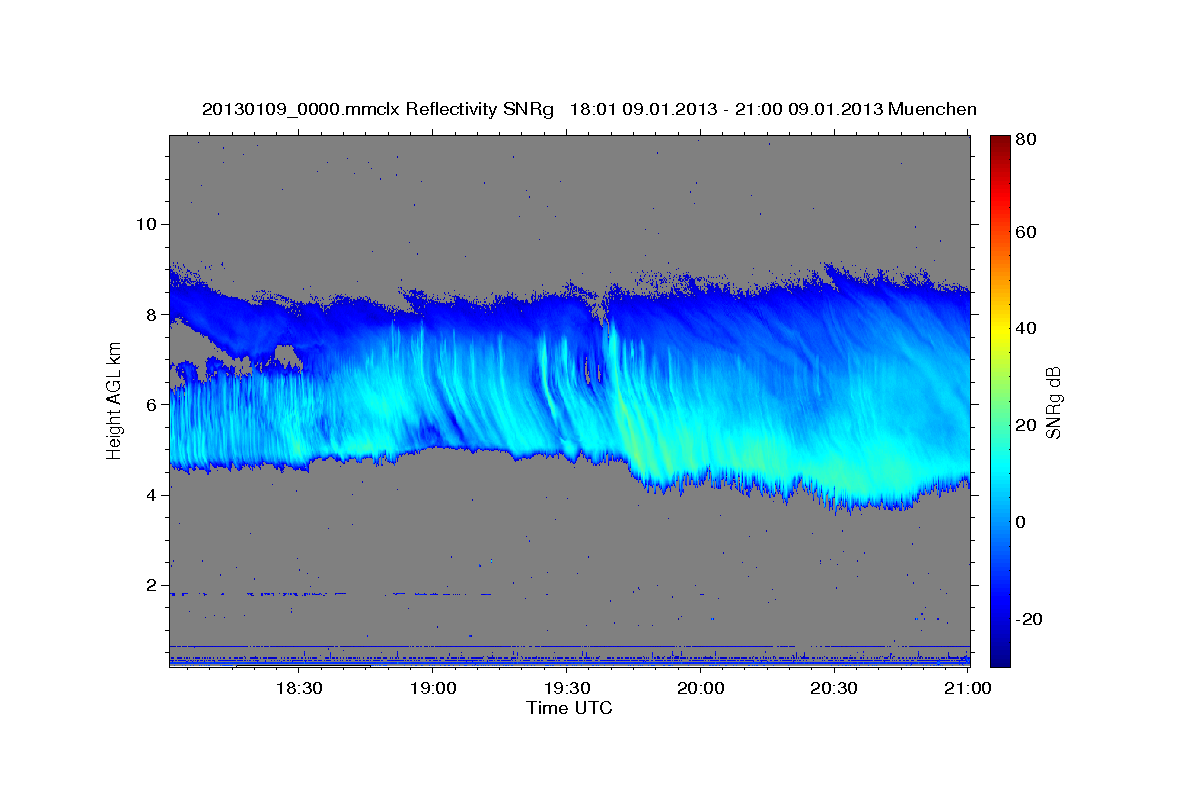Click the height tick label 10

(x=146, y=224)
